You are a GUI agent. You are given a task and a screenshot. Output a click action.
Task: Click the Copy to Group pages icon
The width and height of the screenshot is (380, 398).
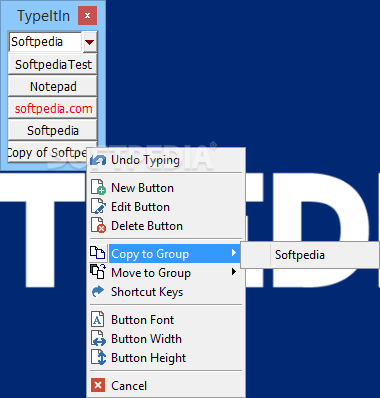[x=98, y=253]
